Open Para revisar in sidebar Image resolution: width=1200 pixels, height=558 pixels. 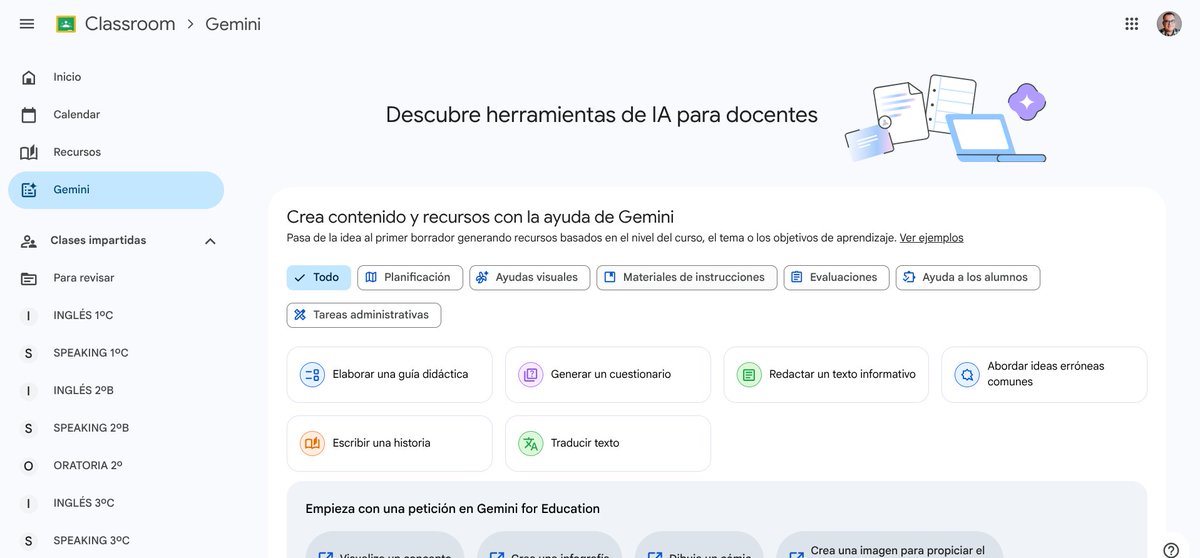coord(116,278)
